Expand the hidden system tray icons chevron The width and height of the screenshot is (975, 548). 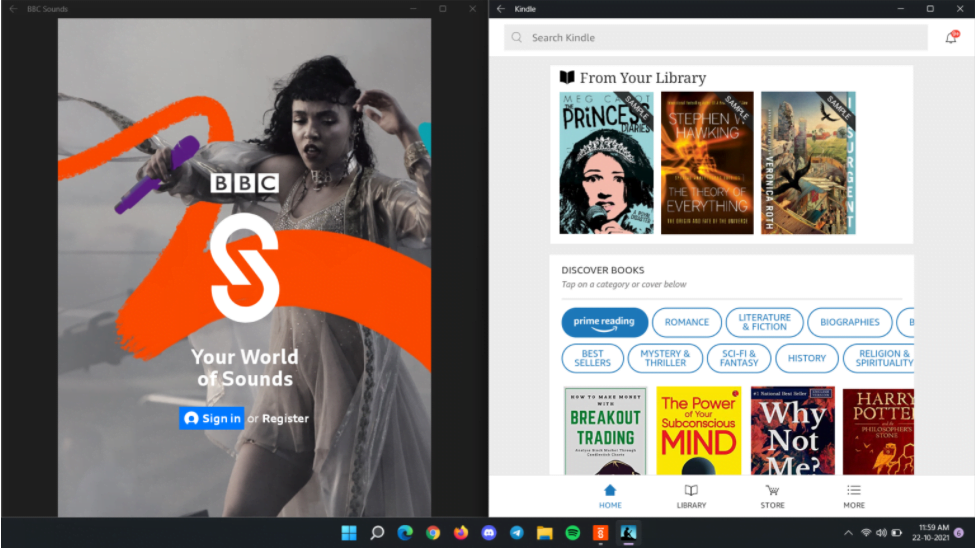848,533
